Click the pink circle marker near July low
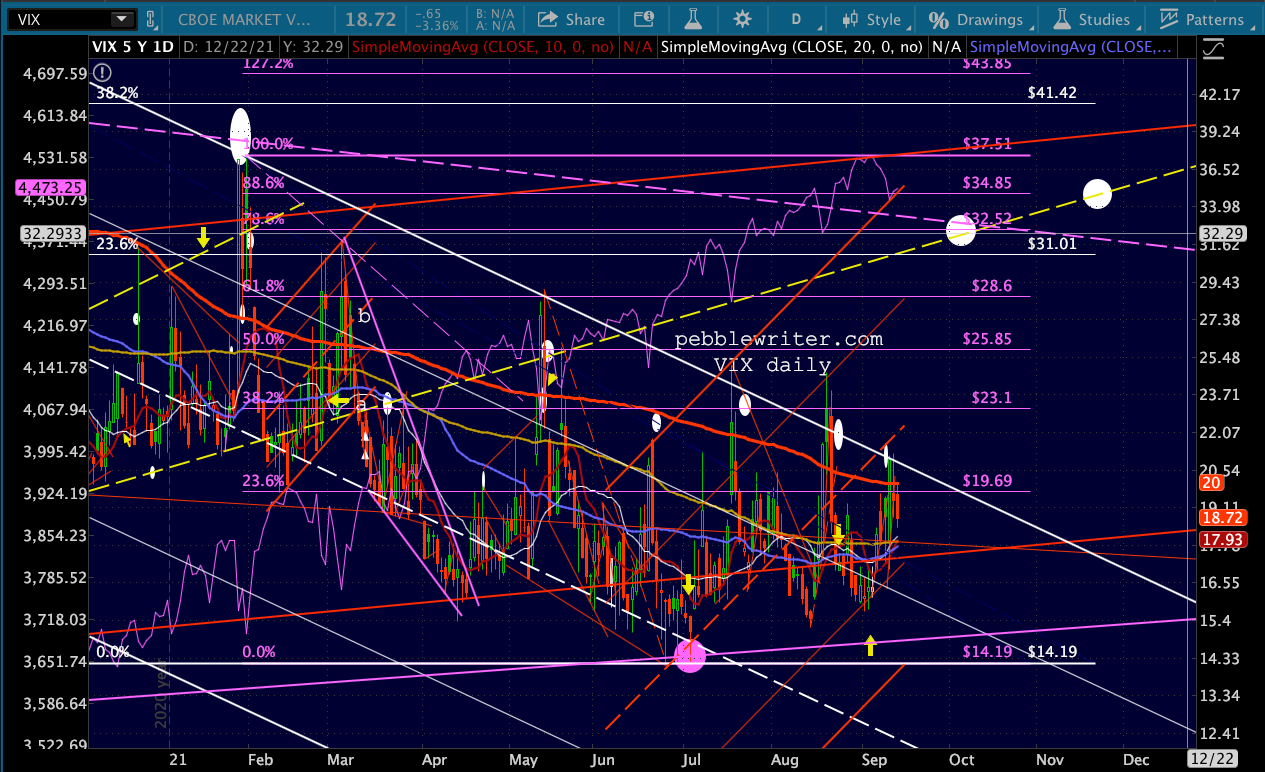The image size is (1265, 772). point(690,656)
